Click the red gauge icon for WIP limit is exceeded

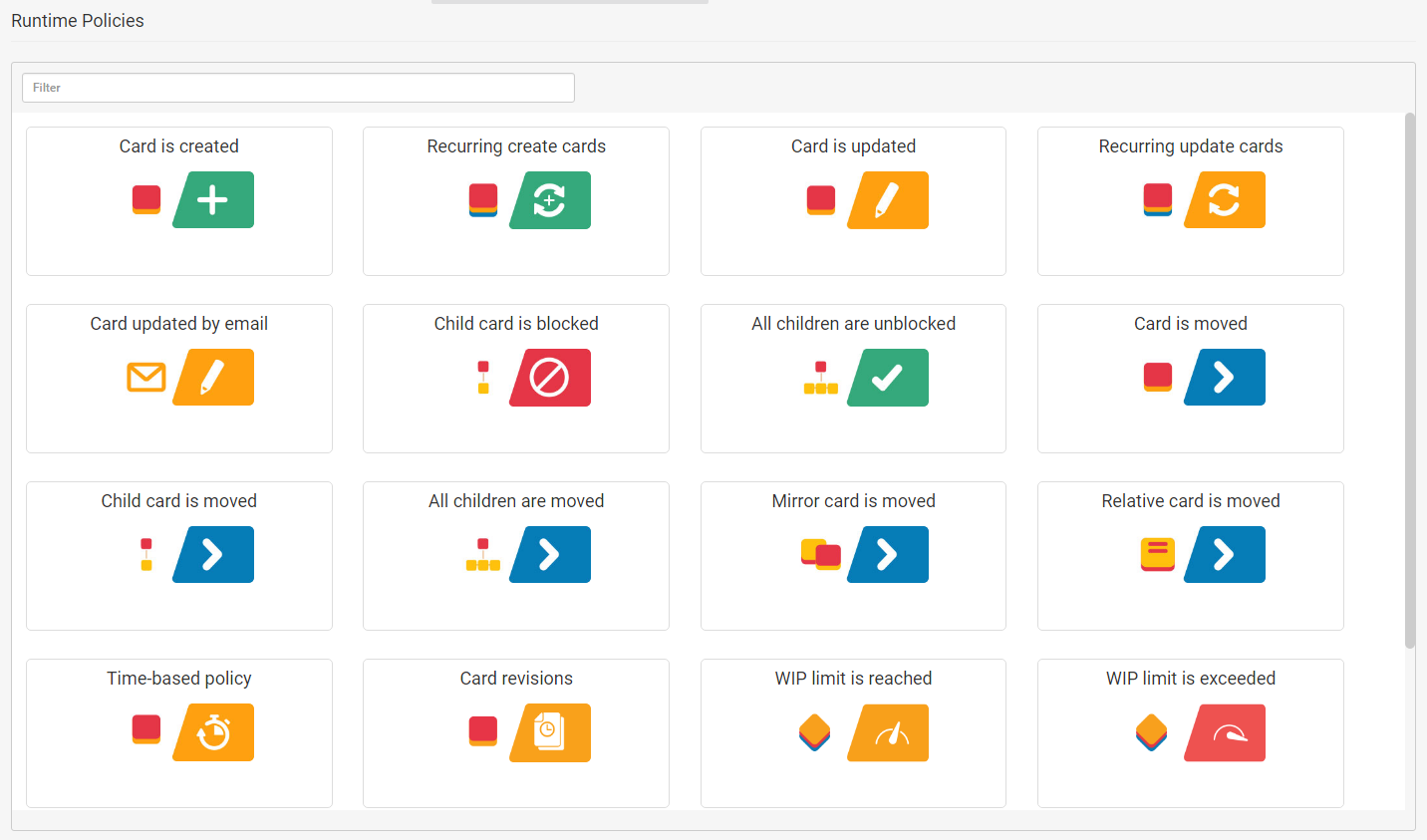pyautogui.click(x=1225, y=733)
